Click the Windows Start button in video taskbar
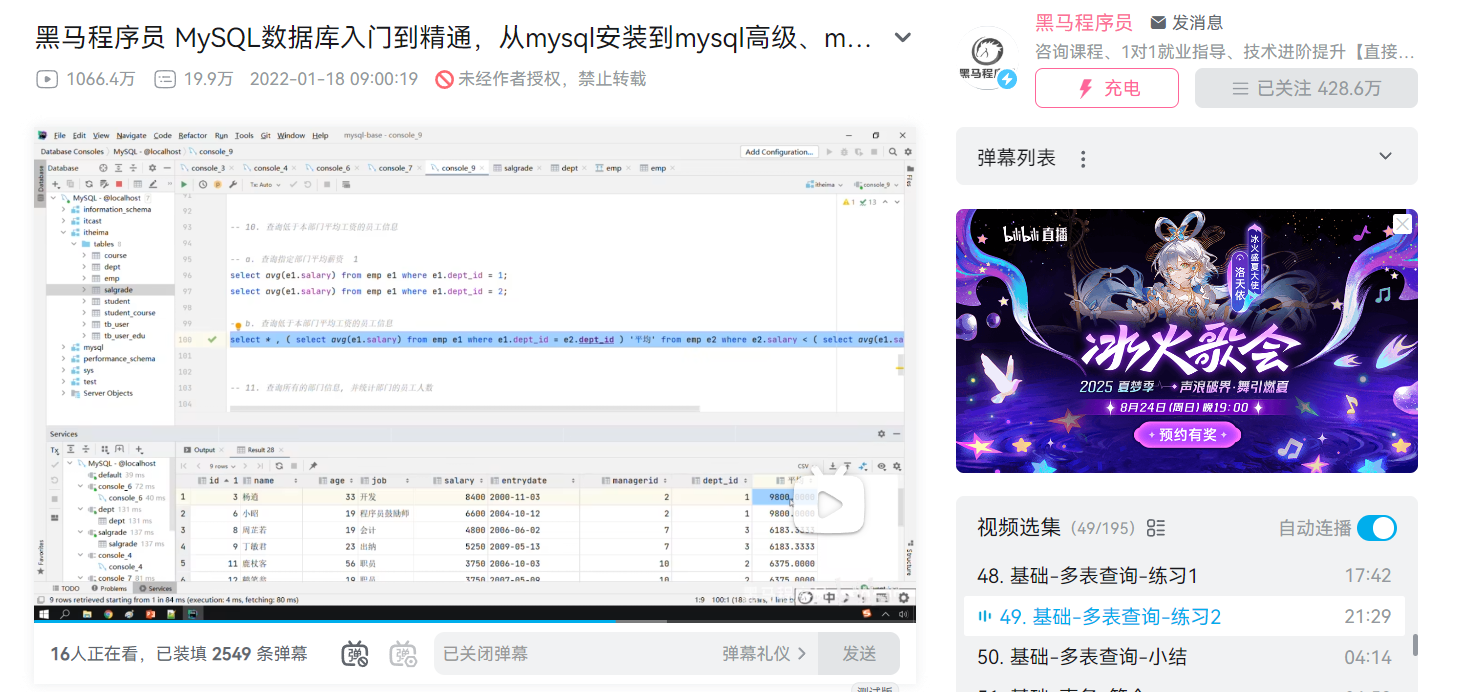 [43, 613]
